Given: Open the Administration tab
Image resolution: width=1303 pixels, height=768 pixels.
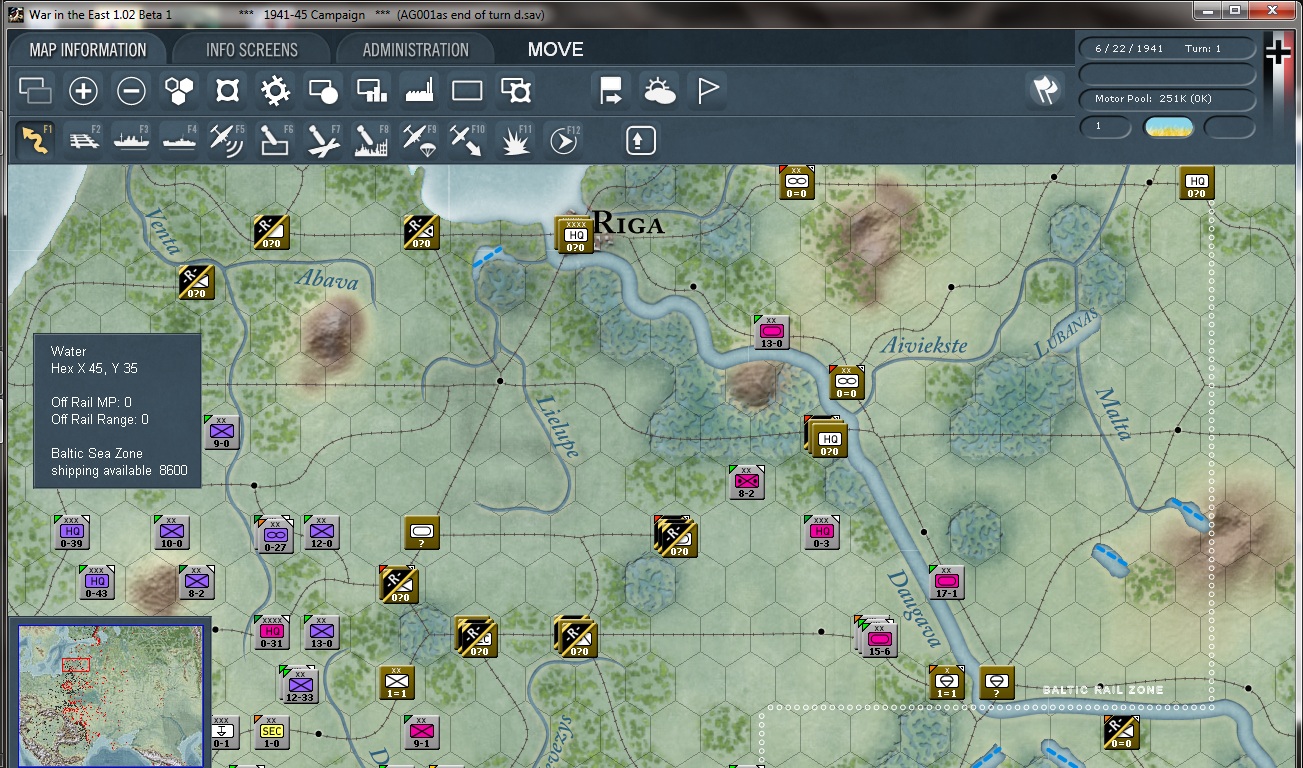Looking at the screenshot, I should 416,50.
